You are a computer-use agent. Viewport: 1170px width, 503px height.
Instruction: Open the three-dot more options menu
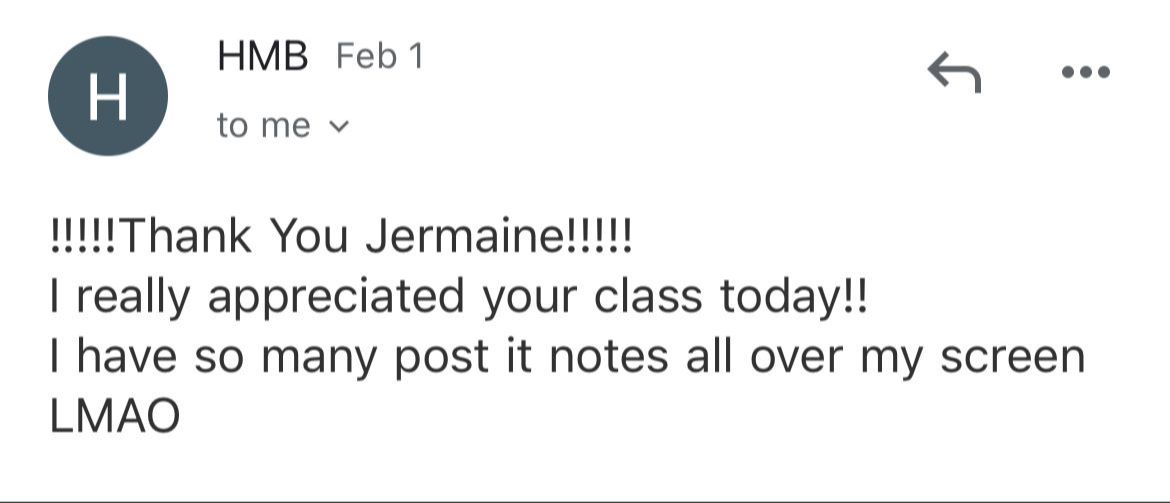pos(1086,72)
